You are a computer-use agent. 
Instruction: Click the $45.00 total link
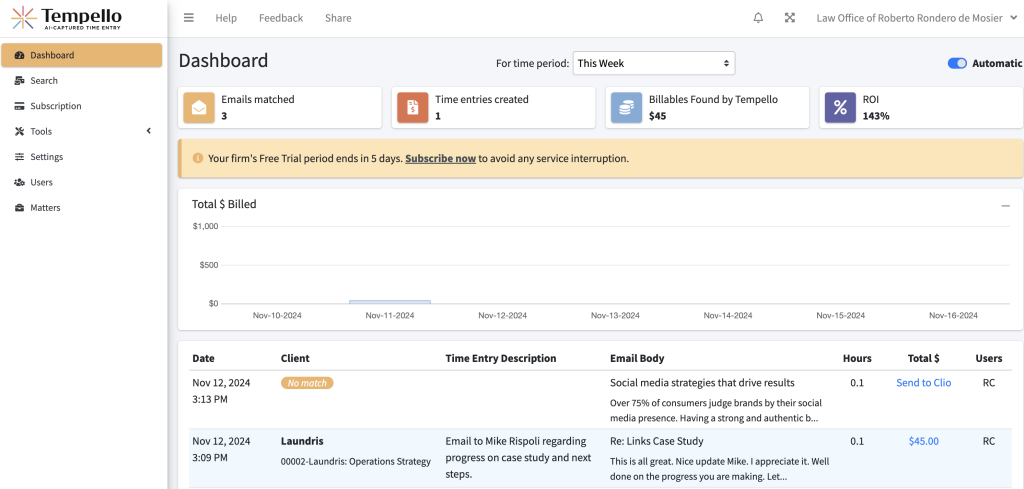click(x=923, y=441)
